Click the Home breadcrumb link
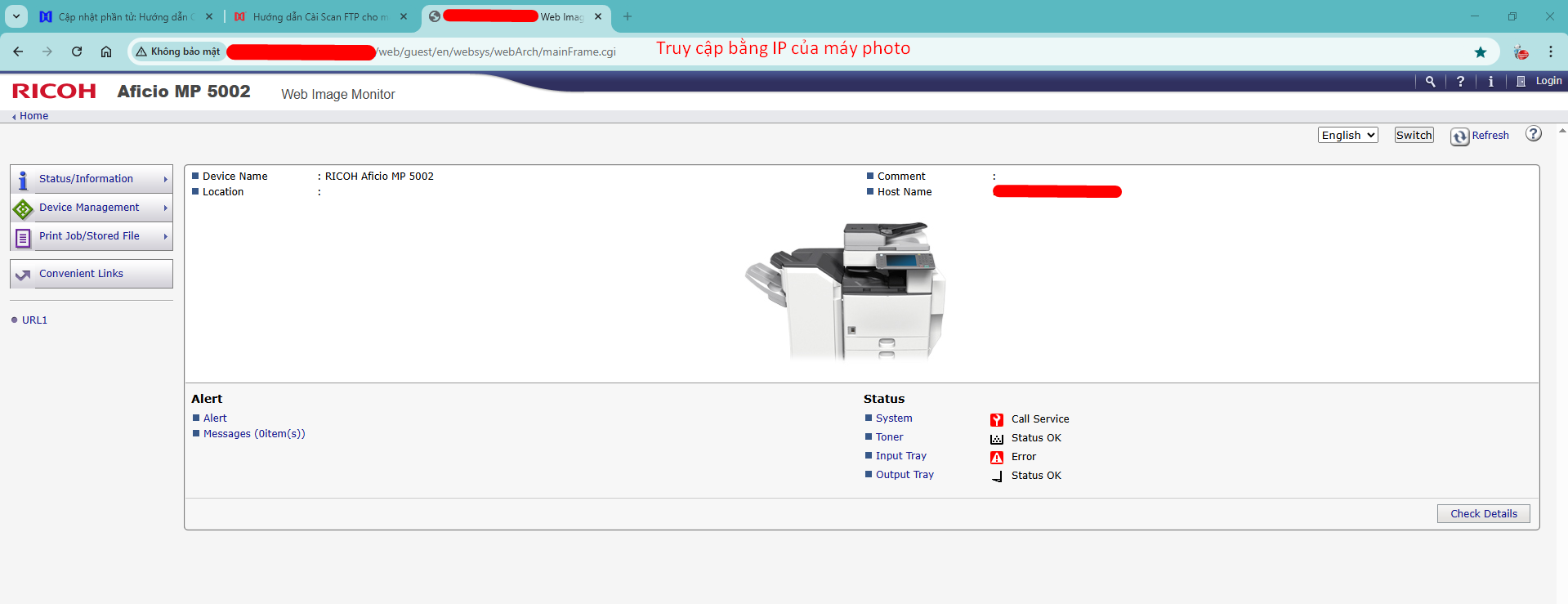 34,116
